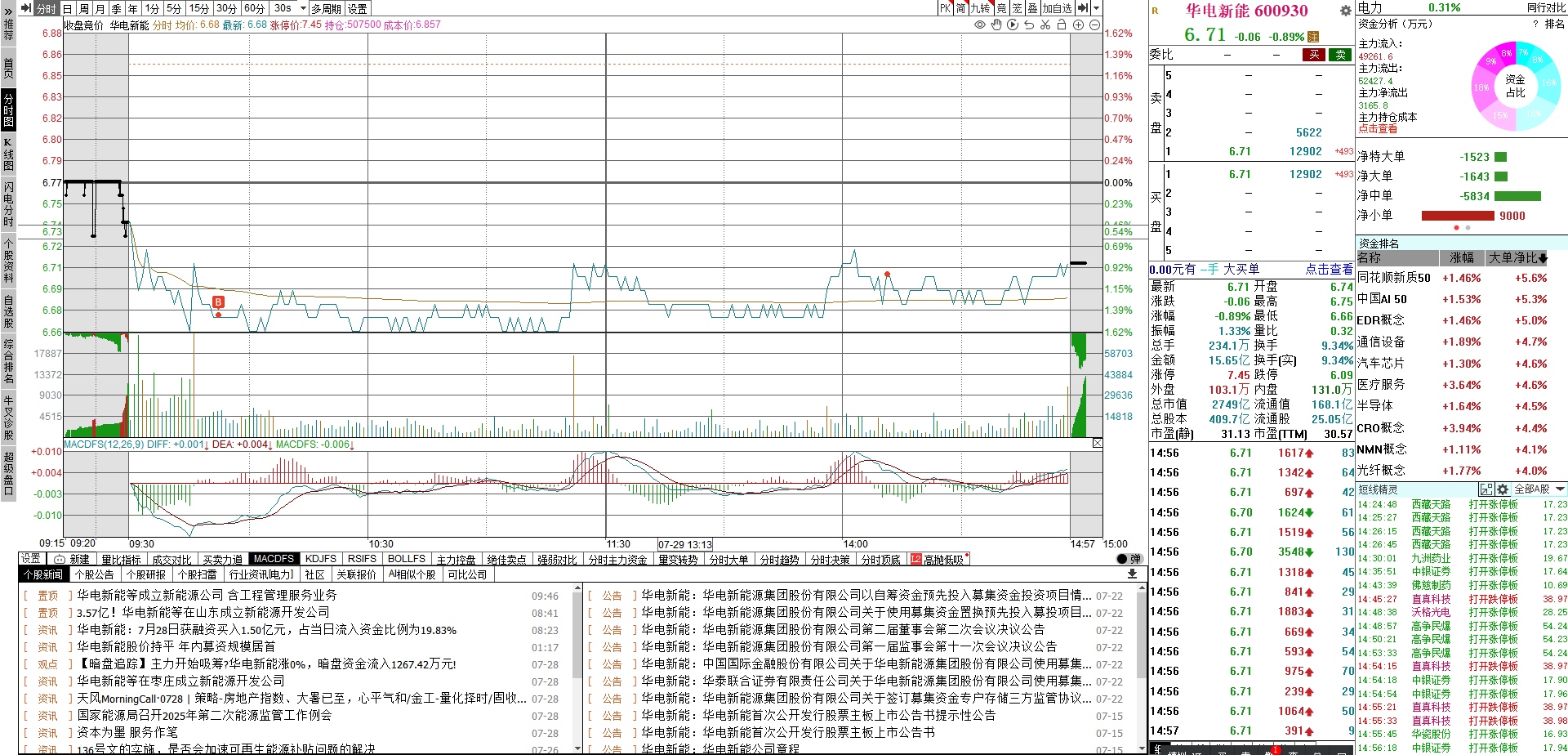Screen dimensions: 1568x755
Task: Click the 资金占比 donut chart
Action: pos(1515,85)
